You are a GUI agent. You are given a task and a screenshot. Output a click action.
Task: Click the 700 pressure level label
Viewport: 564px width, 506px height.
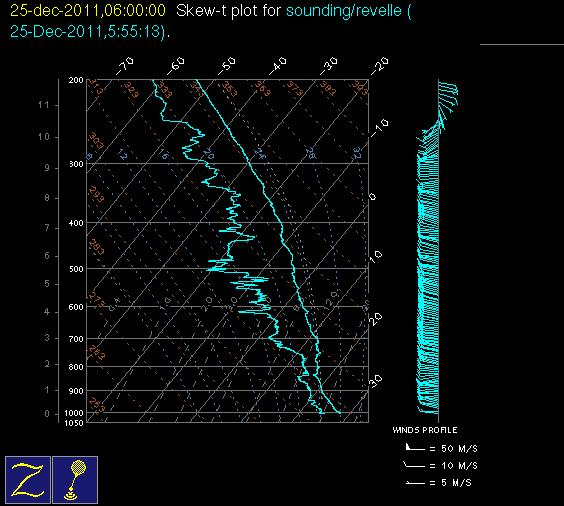click(x=76, y=339)
